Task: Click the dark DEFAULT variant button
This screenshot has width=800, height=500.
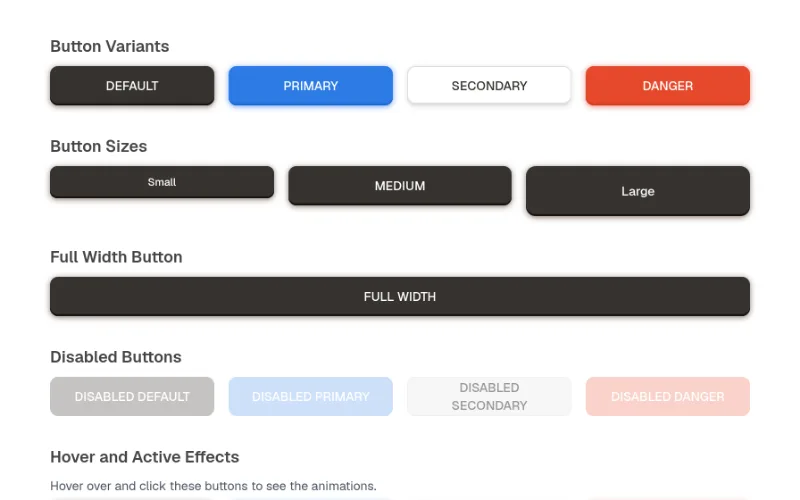Action: (132, 86)
